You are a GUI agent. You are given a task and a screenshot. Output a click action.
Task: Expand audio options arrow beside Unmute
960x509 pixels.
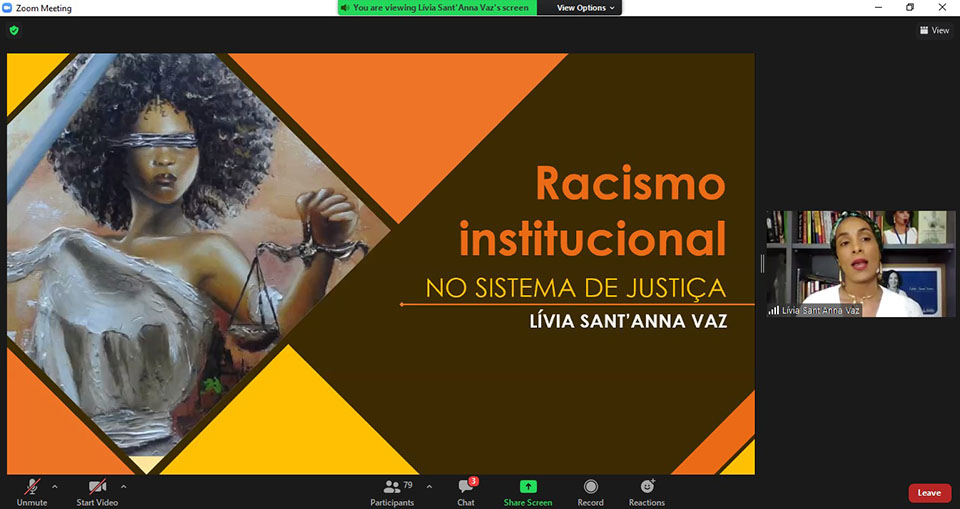click(55, 487)
